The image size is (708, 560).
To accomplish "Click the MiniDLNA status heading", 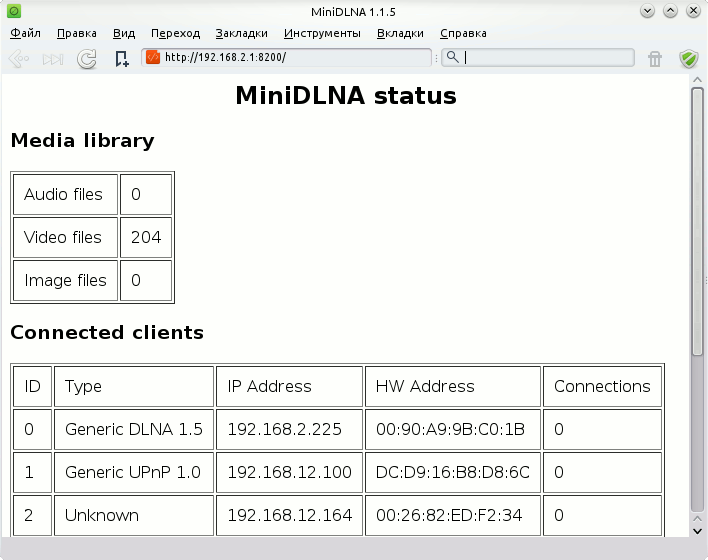I will (346, 96).
